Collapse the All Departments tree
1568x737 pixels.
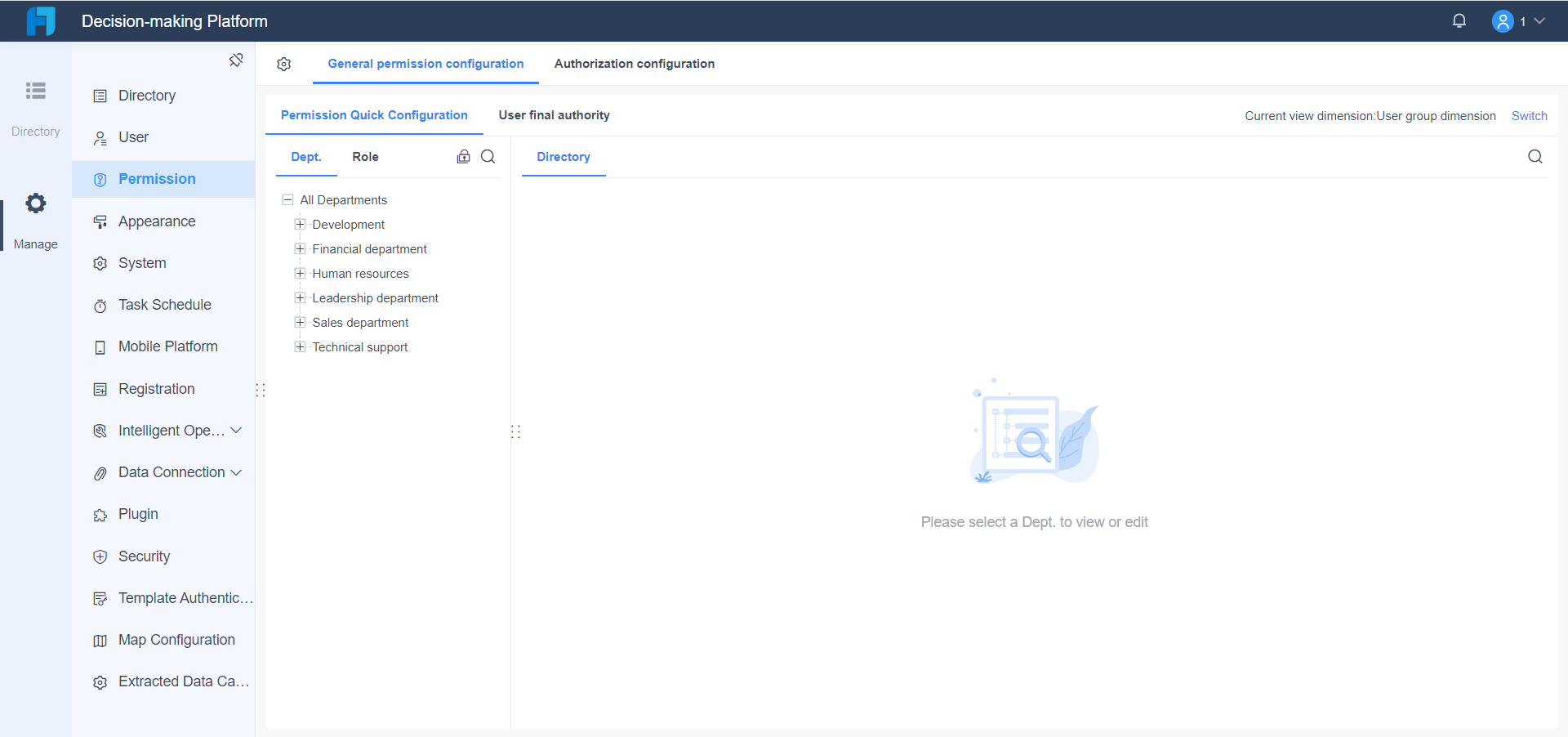[x=287, y=199]
